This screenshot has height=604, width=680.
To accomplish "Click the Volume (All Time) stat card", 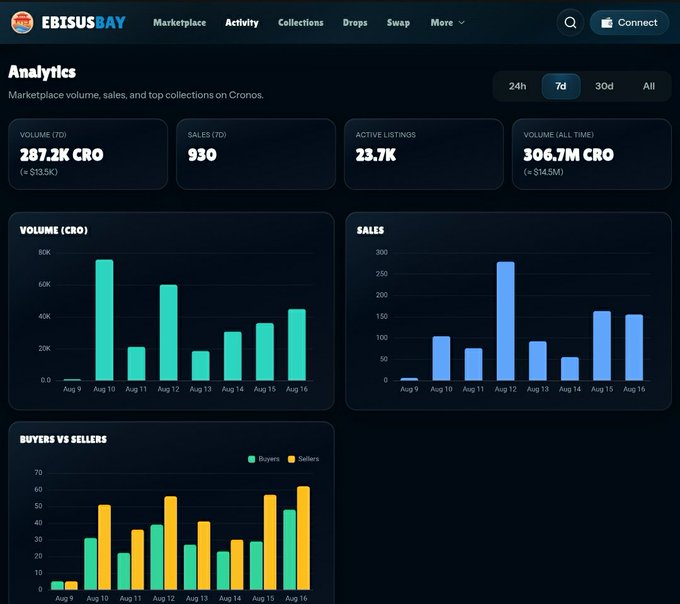I will coord(592,154).
